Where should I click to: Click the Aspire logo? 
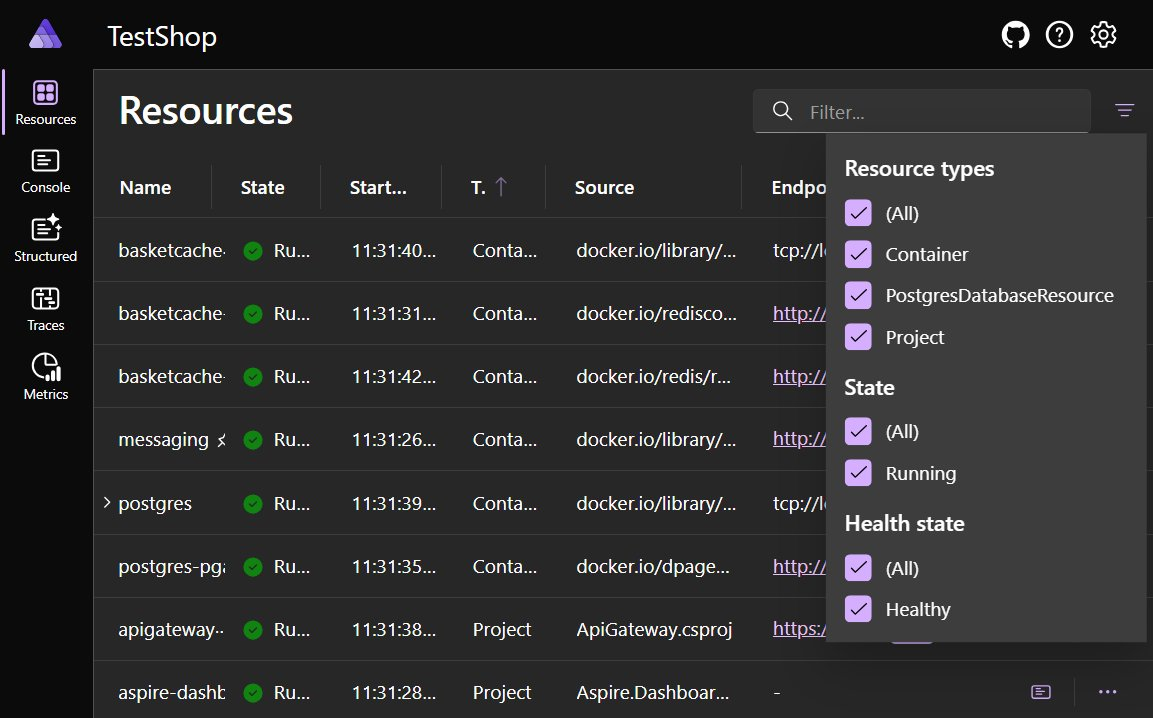tap(43, 33)
